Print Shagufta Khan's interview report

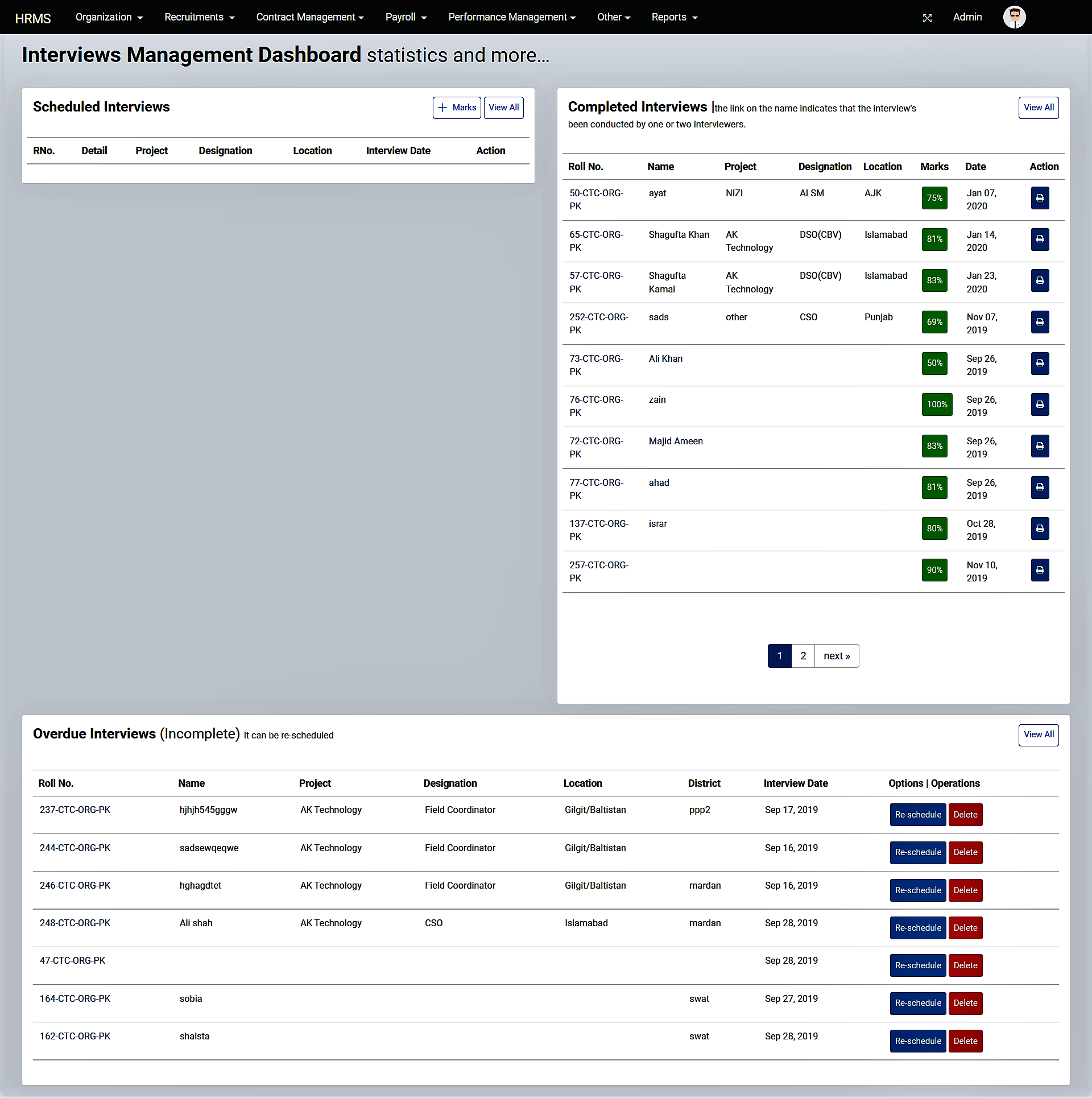pyautogui.click(x=1039, y=240)
